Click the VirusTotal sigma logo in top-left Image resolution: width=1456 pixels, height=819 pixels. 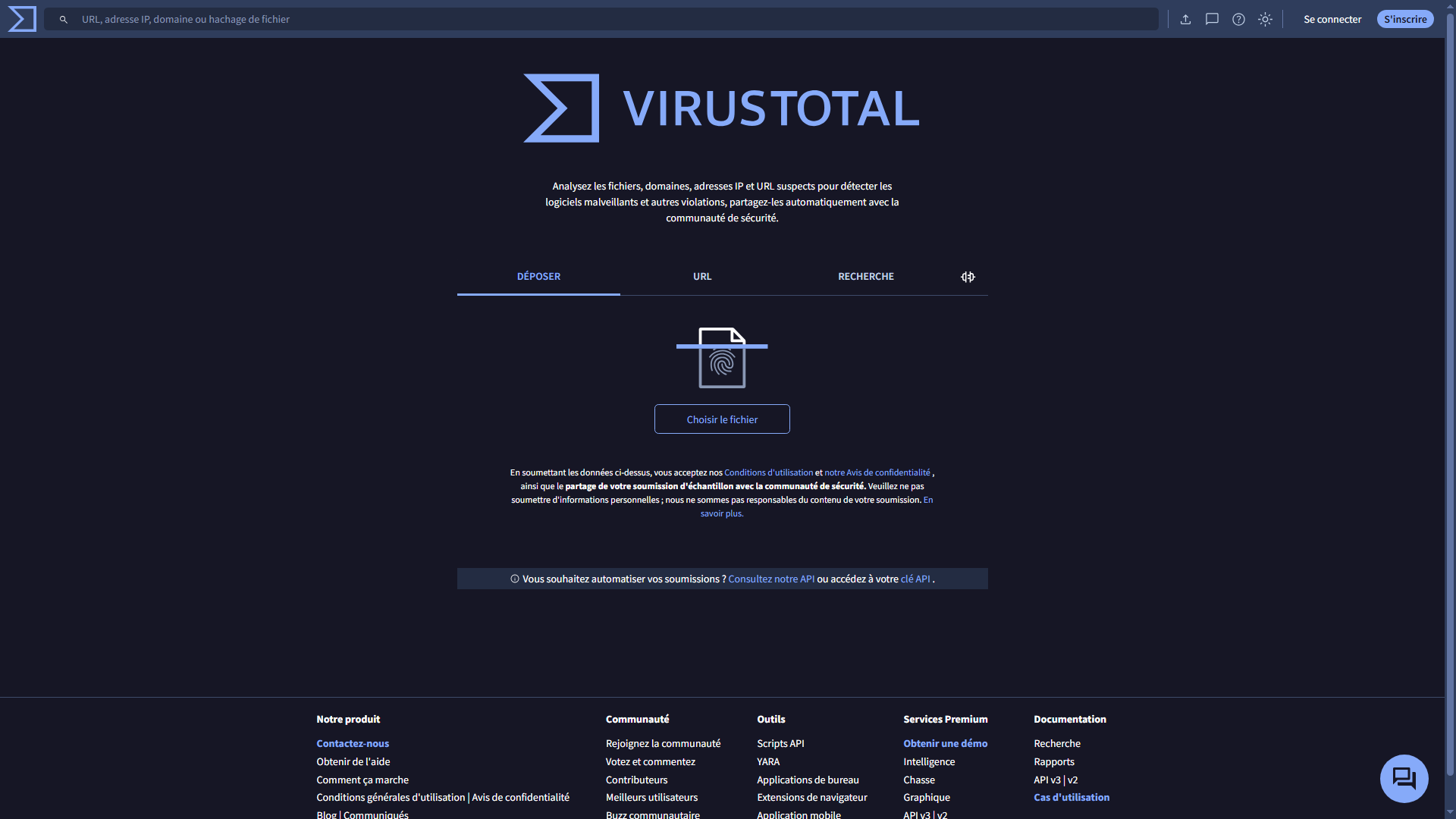click(22, 19)
